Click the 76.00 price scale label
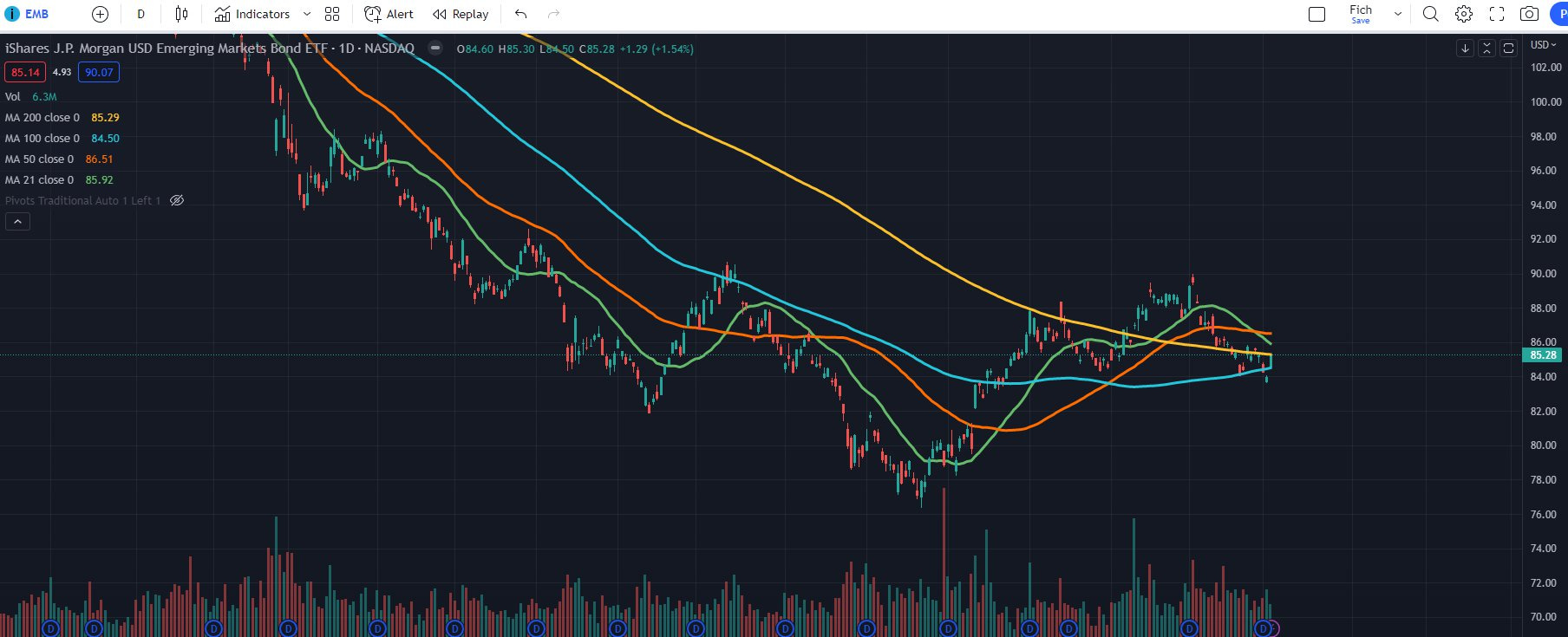 click(1543, 515)
